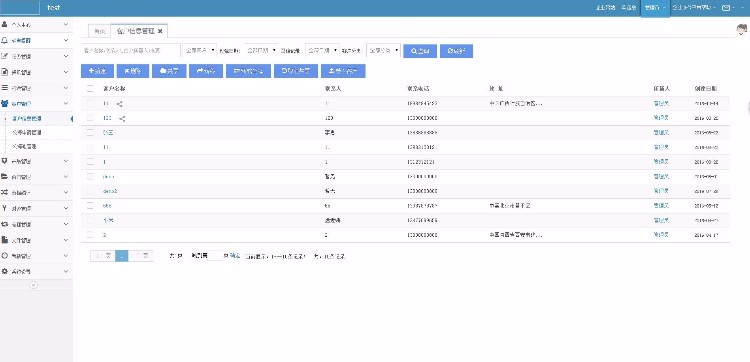Expand the shield-icon sidebar section chevron
Image resolution: width=750 pixels, height=362 pixels.
[x=66, y=161]
